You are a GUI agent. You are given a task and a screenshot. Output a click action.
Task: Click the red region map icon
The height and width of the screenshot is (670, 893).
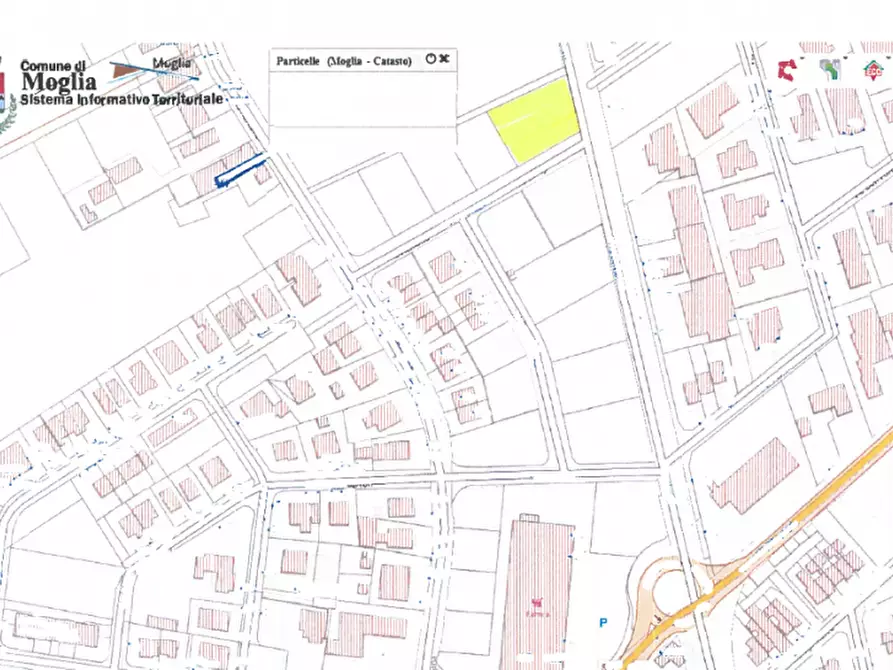click(x=787, y=69)
